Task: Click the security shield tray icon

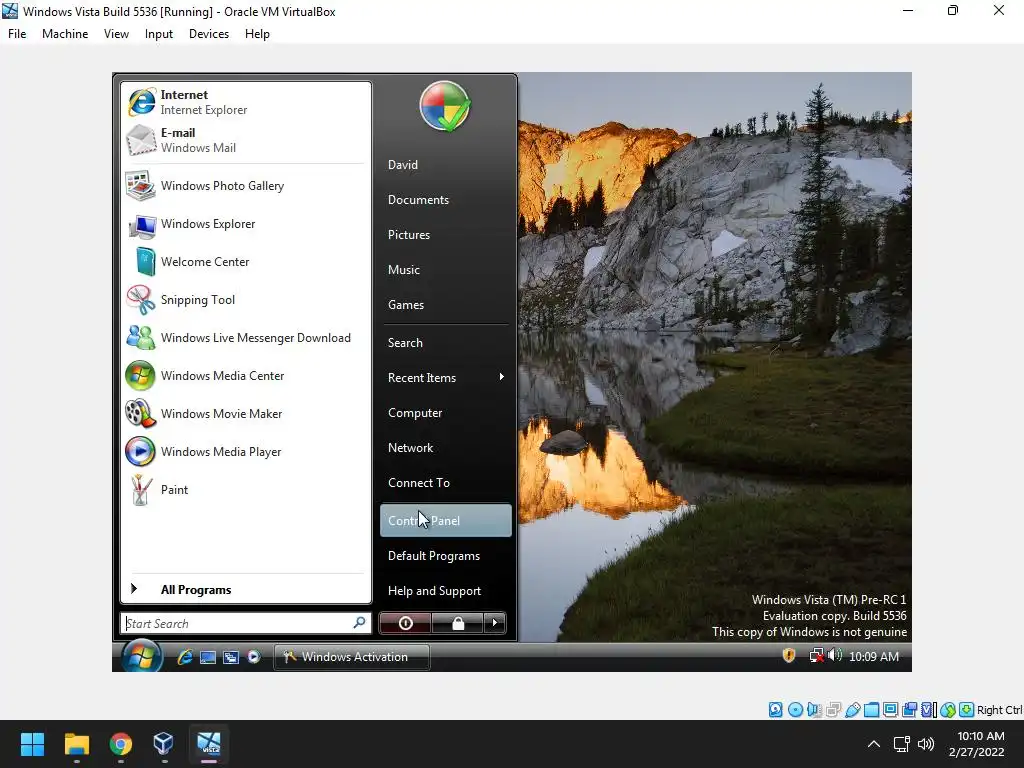Action: (789, 655)
